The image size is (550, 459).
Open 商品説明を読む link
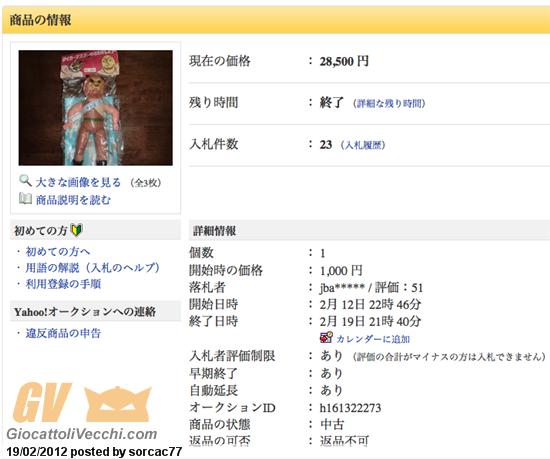[x=73, y=200]
